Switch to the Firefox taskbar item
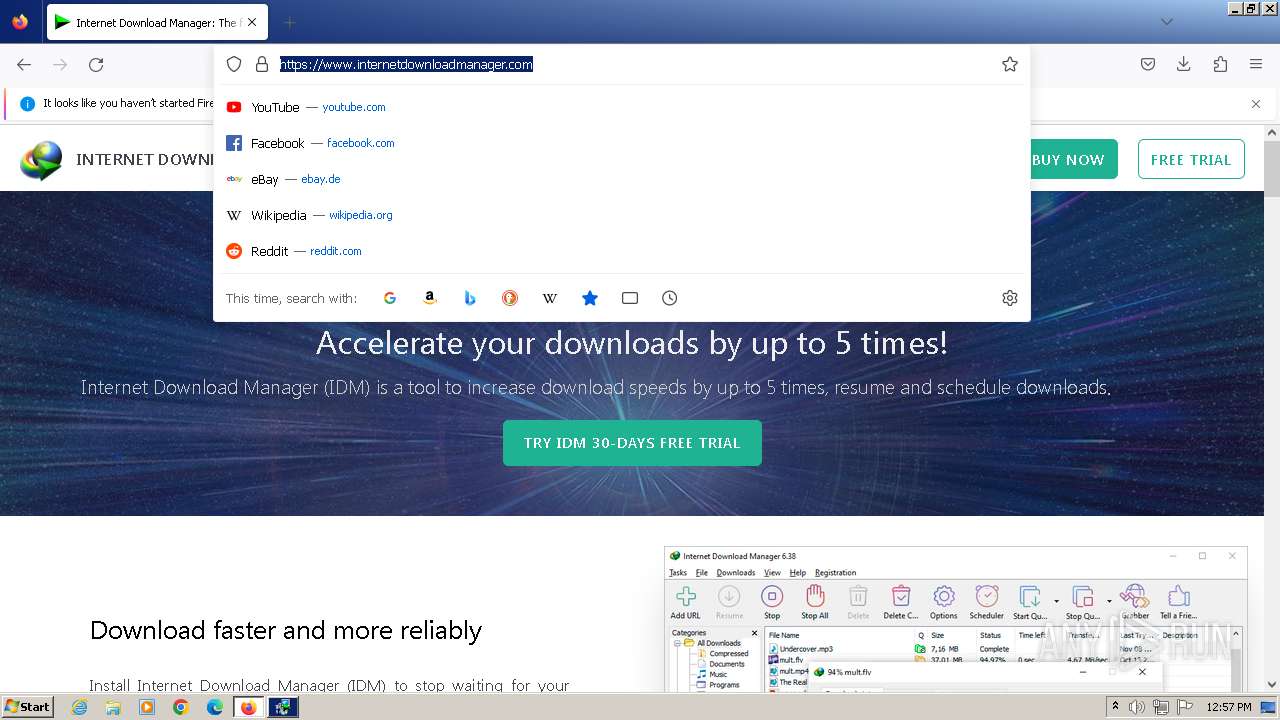Screen dimensions: 1280x720 pos(248,707)
